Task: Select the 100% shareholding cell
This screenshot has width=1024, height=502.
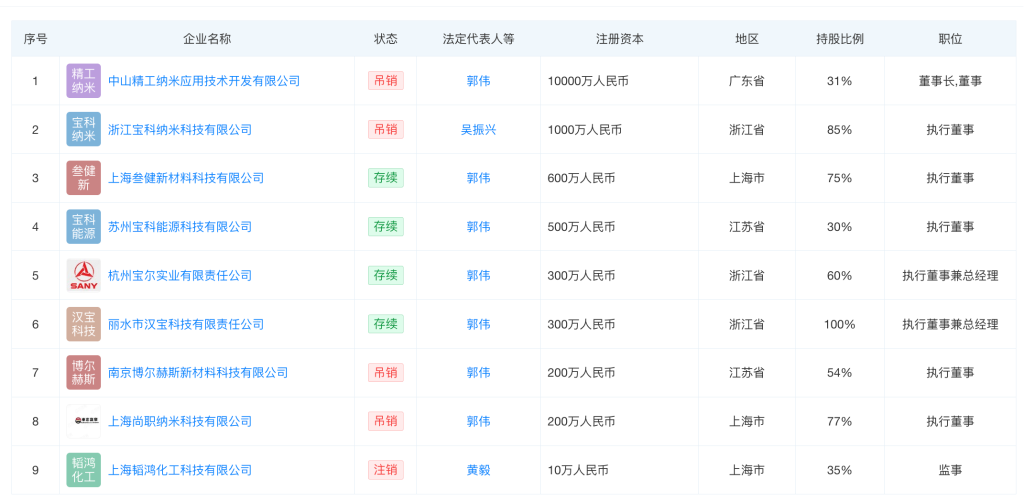Action: pyautogui.click(x=840, y=324)
